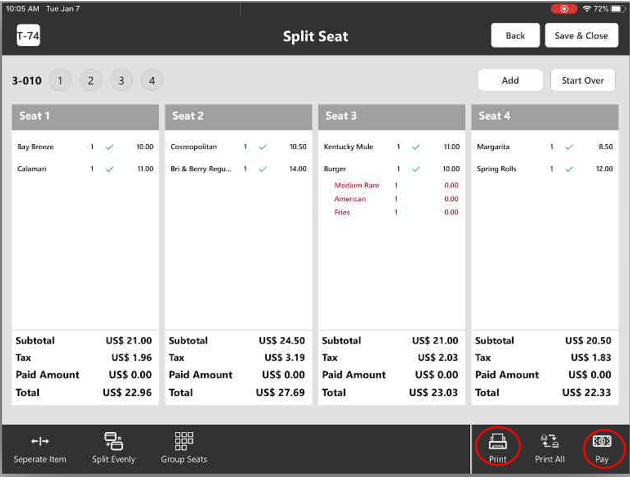Click the Start Over button
The image size is (630, 480).
click(x=582, y=80)
